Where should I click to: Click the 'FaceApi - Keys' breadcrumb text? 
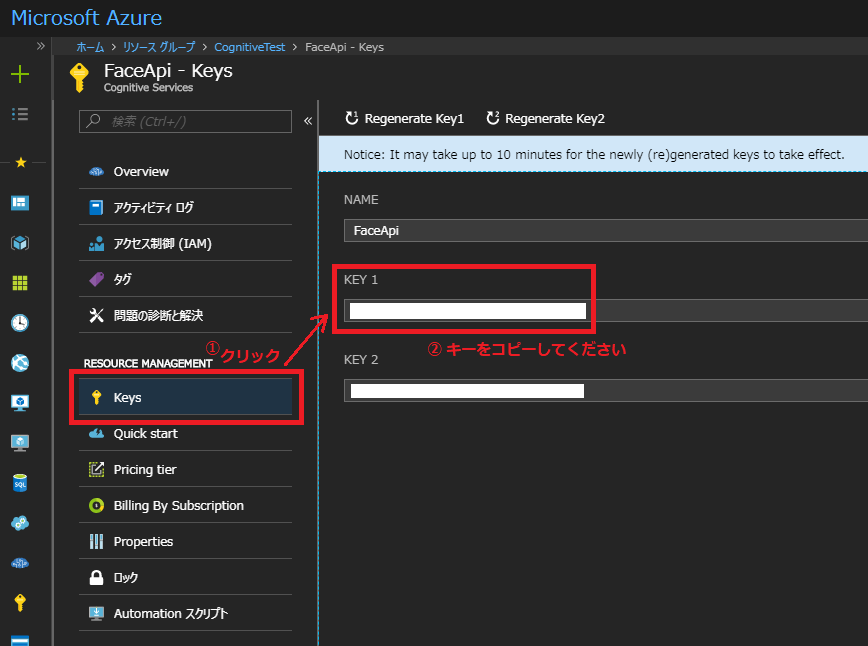344,47
